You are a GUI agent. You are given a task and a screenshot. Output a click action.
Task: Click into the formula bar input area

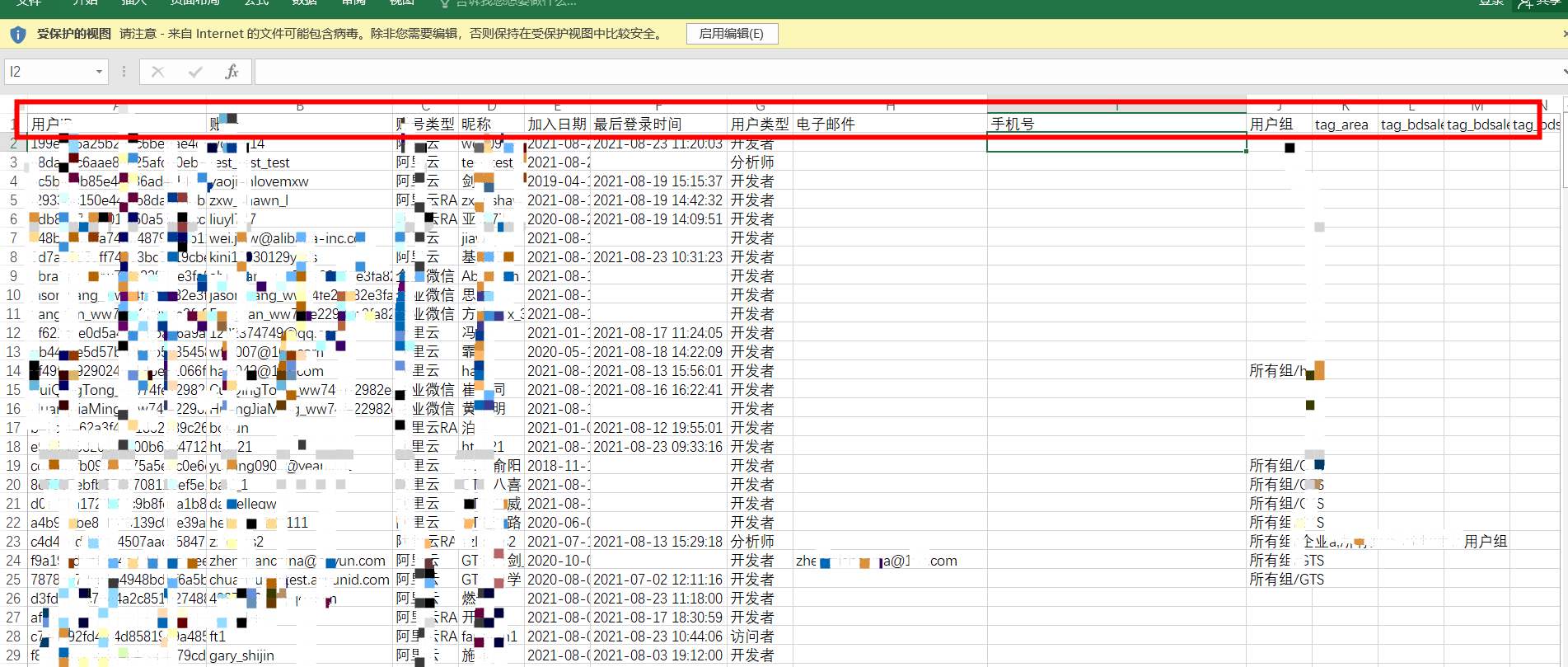(x=824, y=72)
